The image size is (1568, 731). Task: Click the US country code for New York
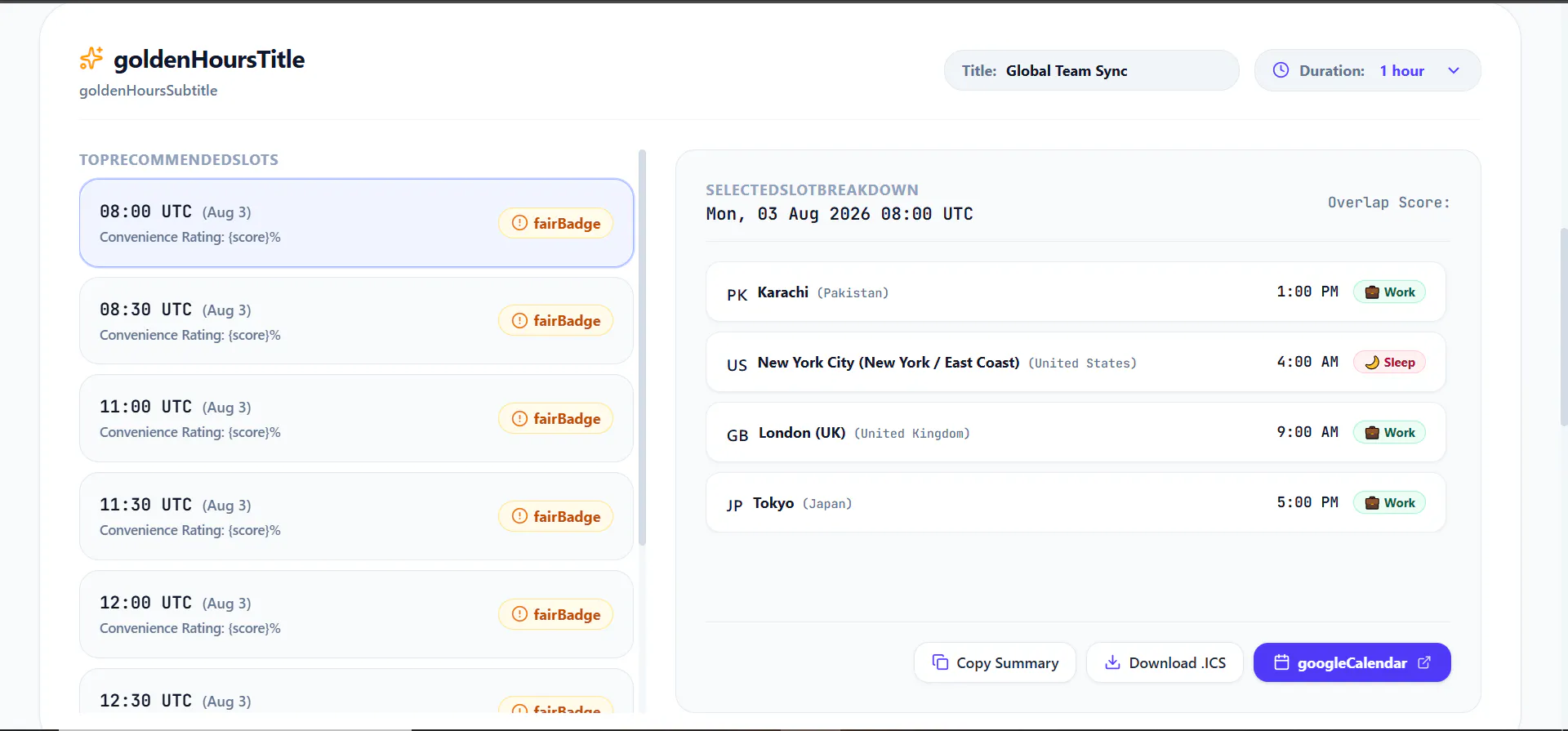[737, 365]
